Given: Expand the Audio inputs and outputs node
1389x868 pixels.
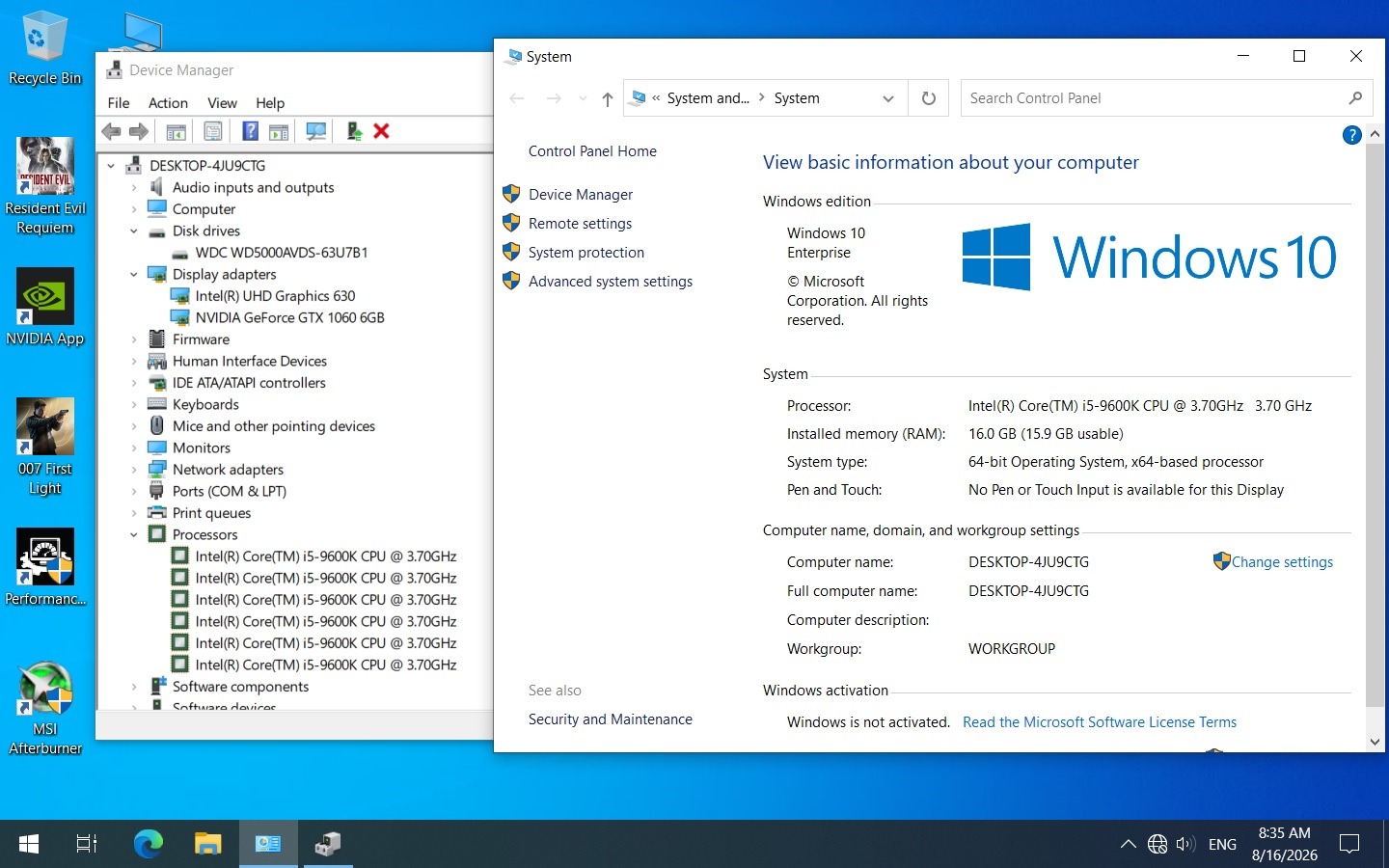Looking at the screenshot, I should (134, 188).
